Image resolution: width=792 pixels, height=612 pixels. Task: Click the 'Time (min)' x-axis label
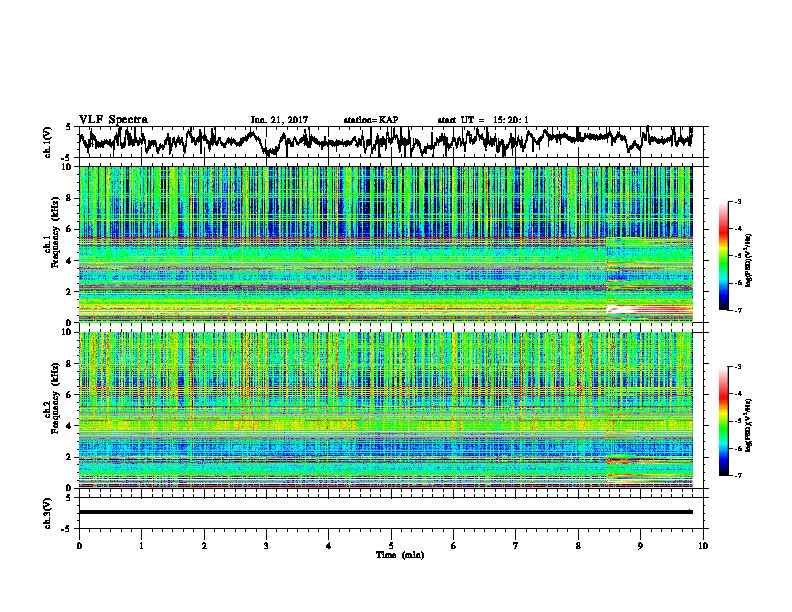[400, 555]
